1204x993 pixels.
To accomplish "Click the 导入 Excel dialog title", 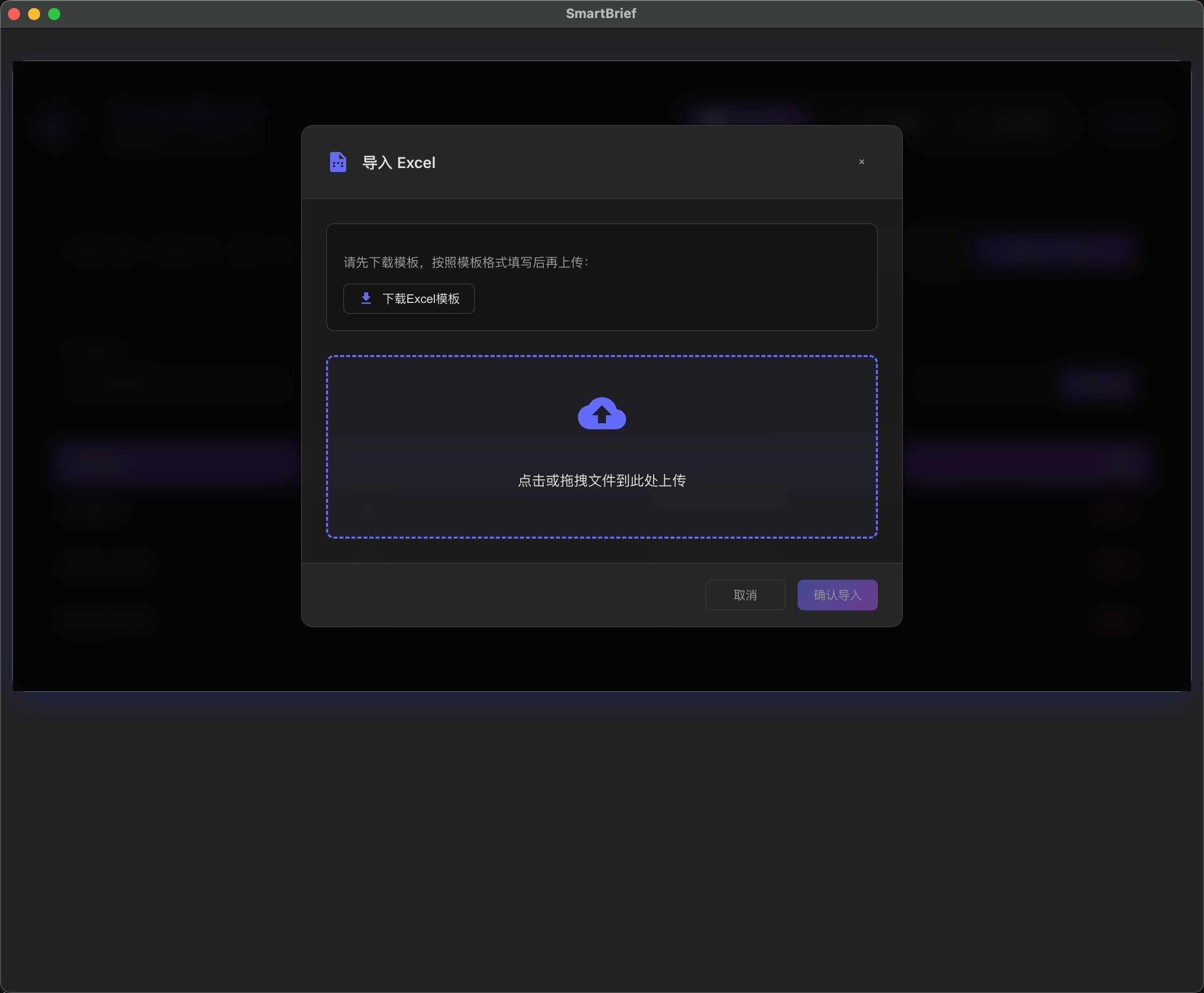I will [x=399, y=163].
